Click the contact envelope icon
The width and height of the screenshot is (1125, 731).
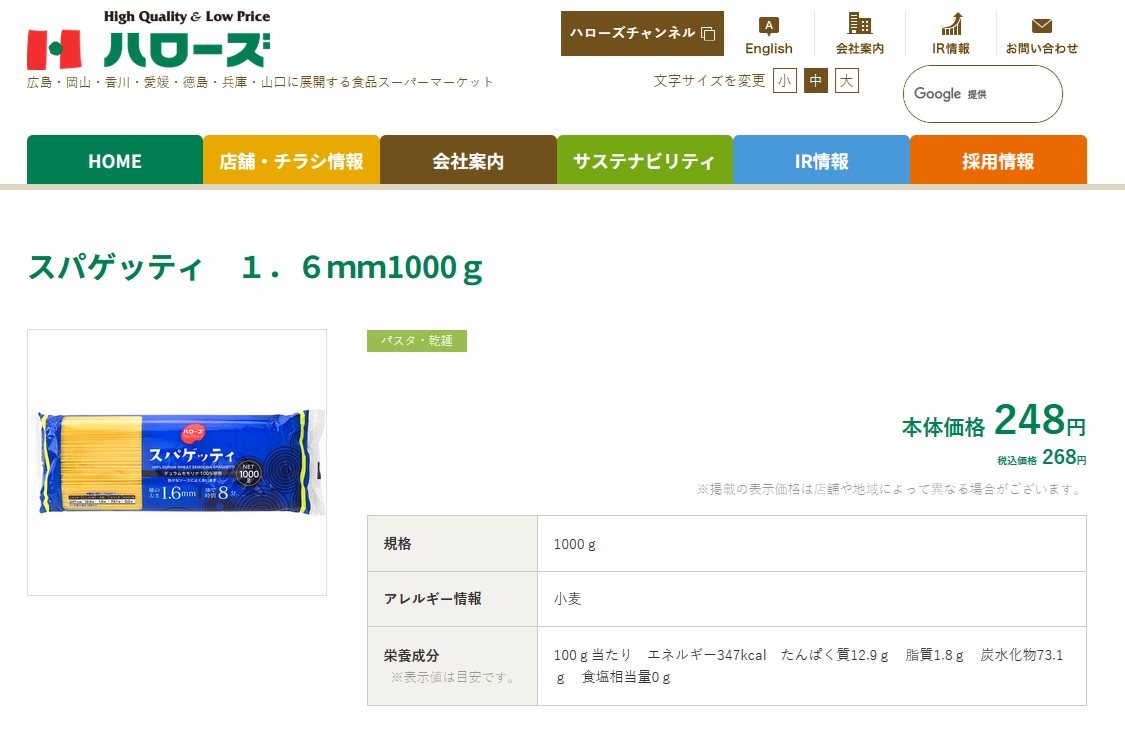(x=1041, y=26)
